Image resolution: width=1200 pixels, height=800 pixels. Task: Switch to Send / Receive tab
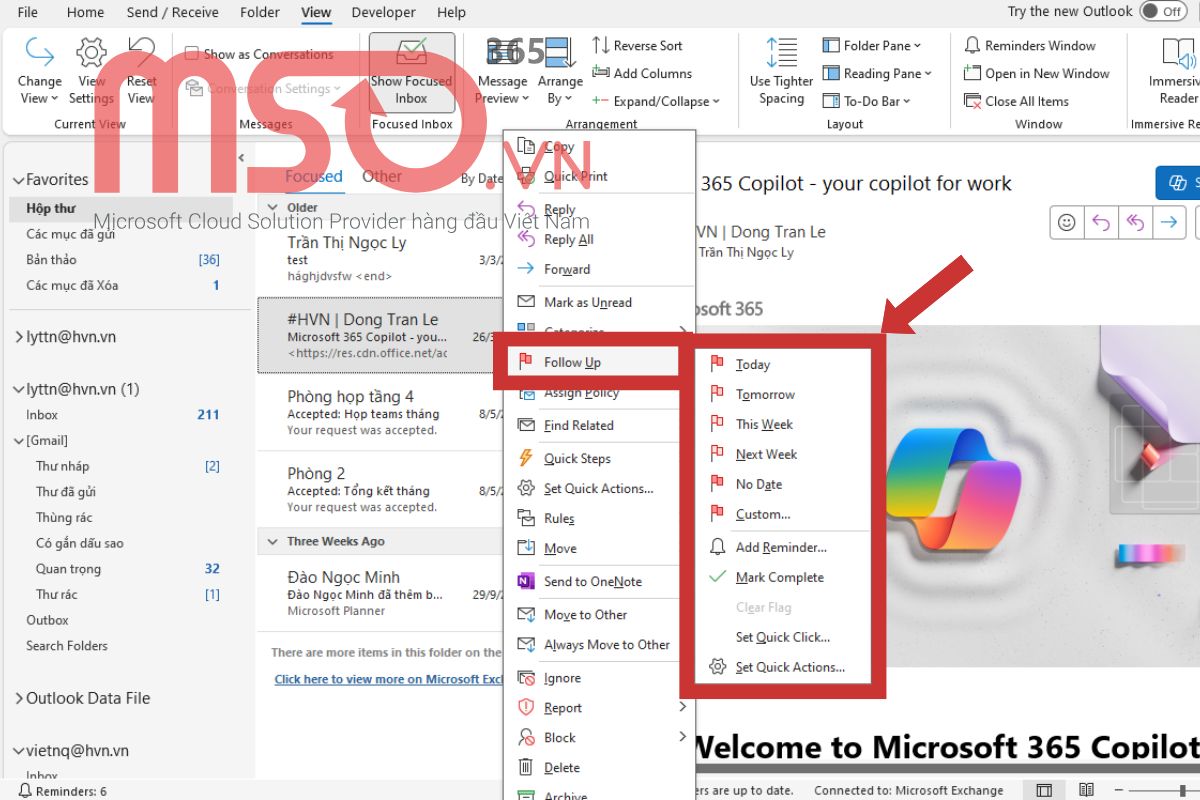click(x=173, y=12)
